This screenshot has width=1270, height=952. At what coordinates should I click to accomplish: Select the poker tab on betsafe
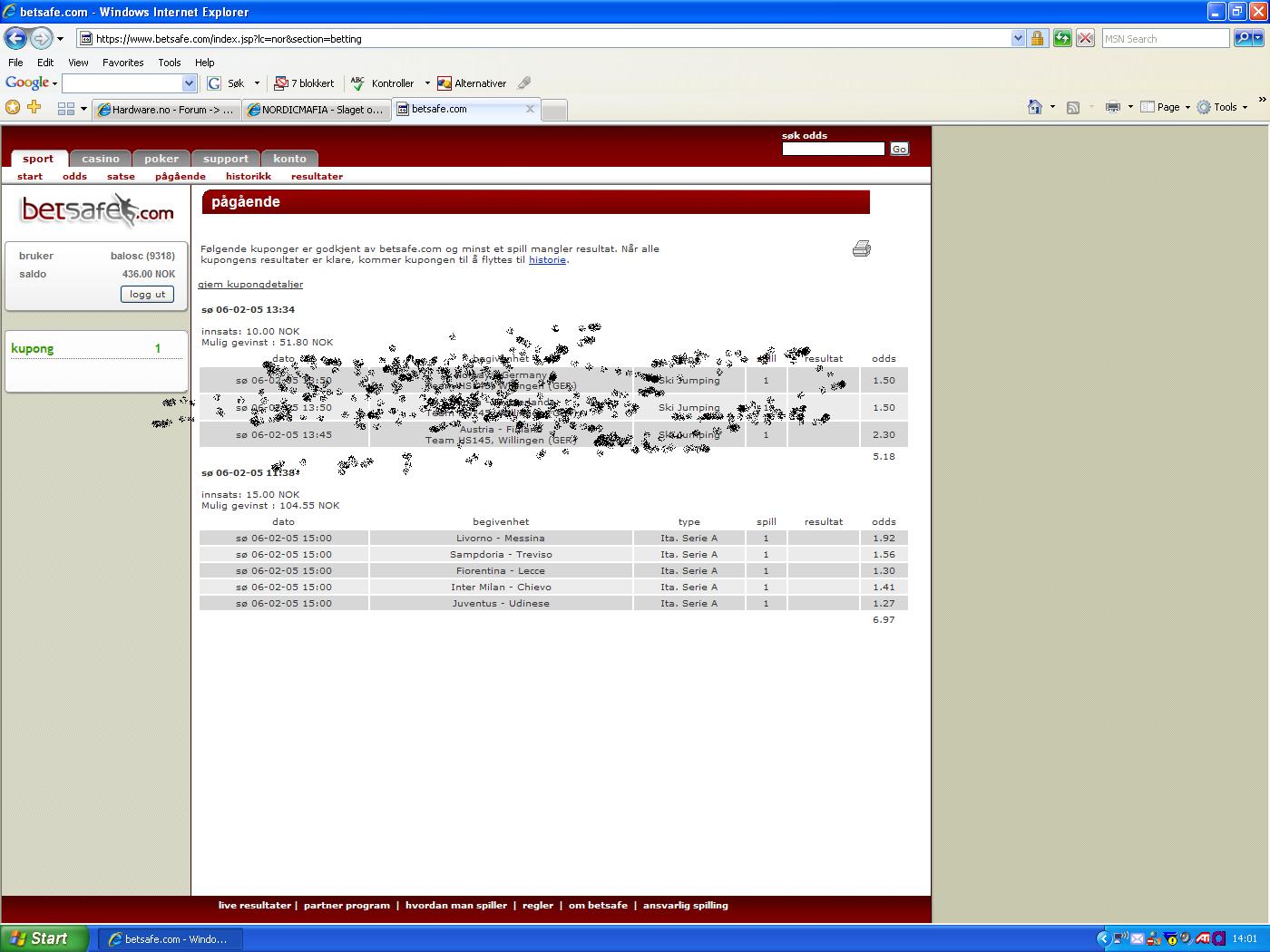click(161, 159)
